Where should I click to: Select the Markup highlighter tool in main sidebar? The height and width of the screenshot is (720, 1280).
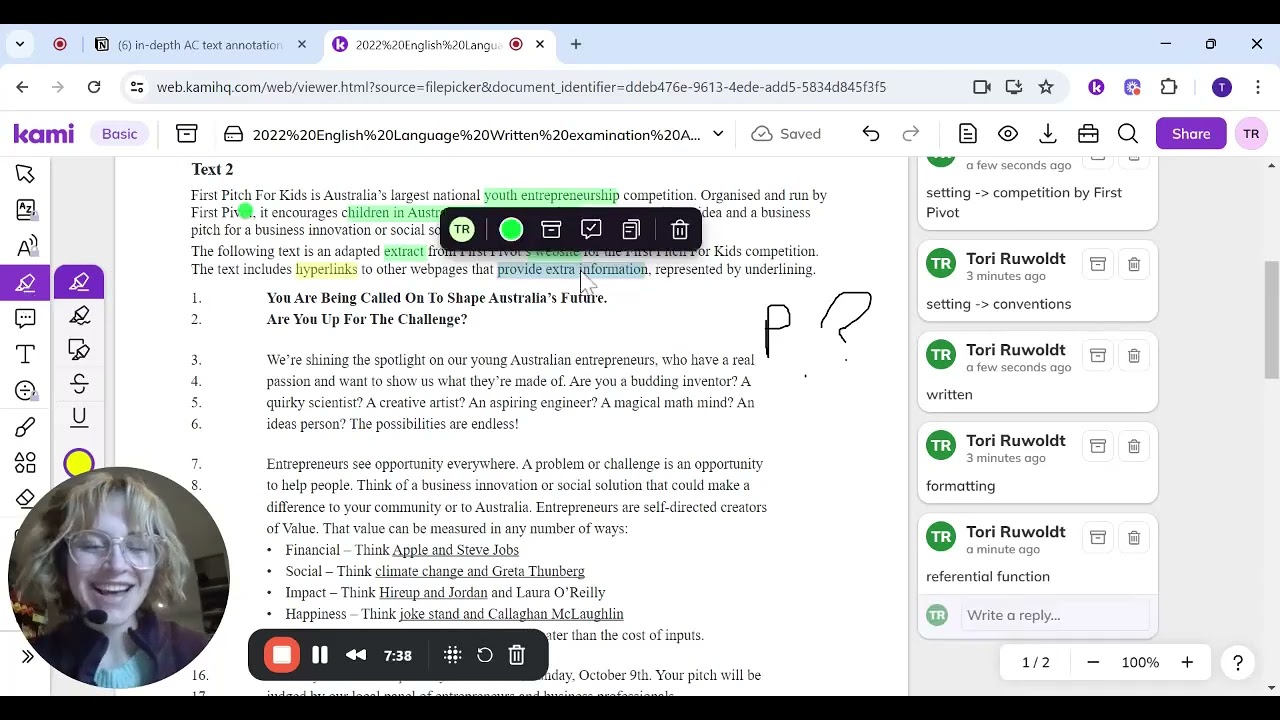point(25,283)
